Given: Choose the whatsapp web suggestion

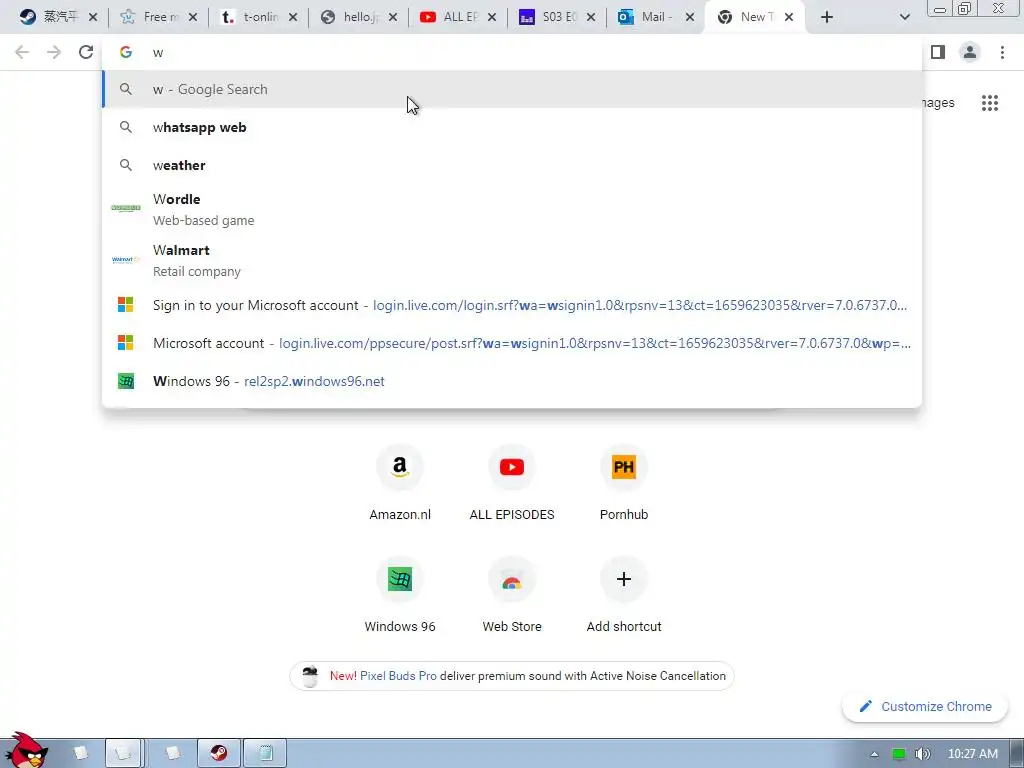Looking at the screenshot, I should pos(512,127).
